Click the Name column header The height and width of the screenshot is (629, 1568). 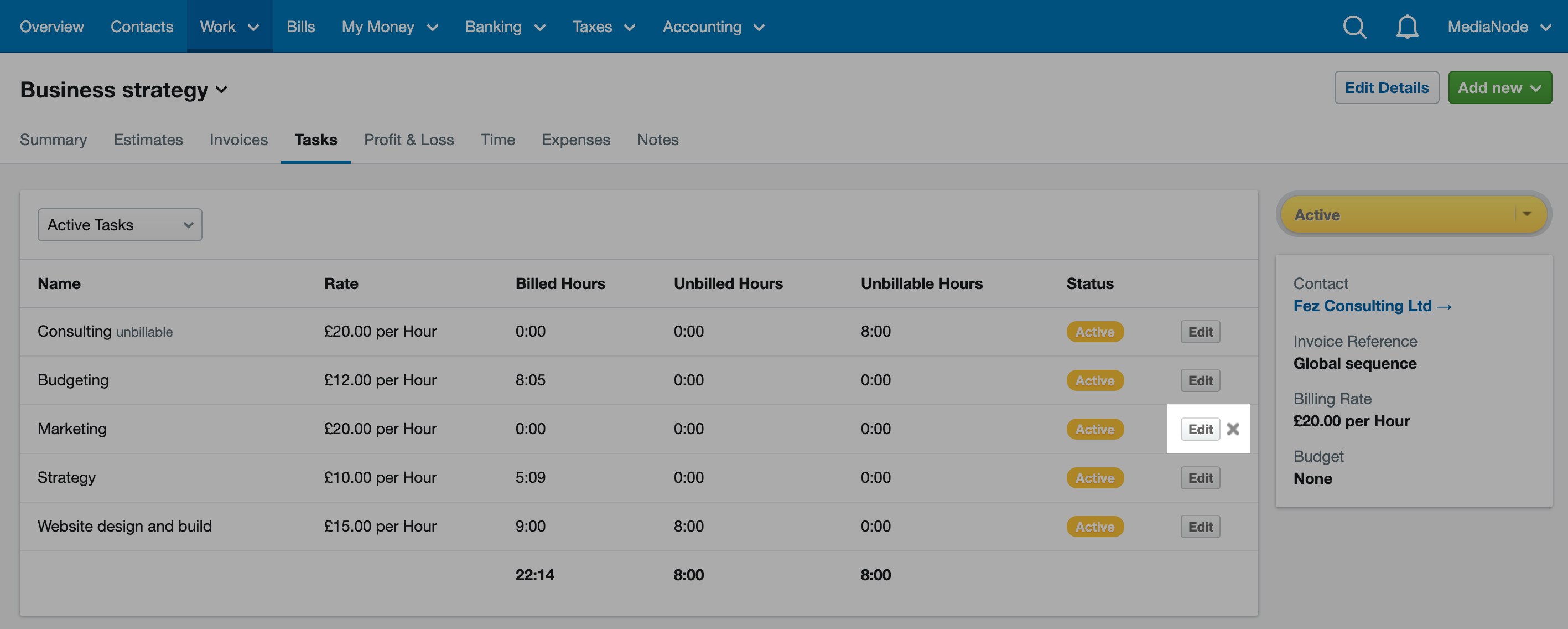59,283
